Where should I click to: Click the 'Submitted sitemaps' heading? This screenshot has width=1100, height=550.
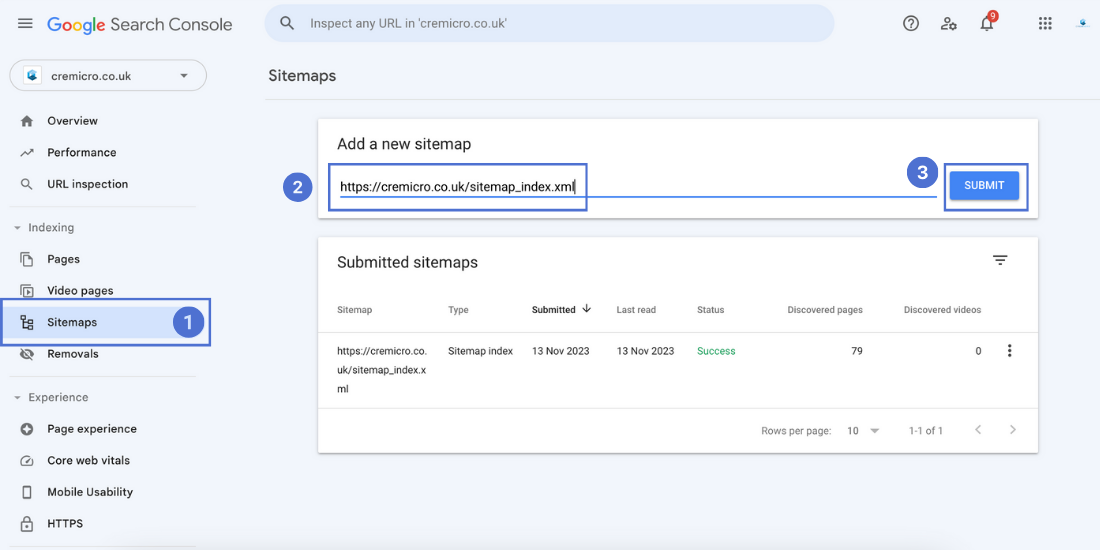click(x=408, y=262)
